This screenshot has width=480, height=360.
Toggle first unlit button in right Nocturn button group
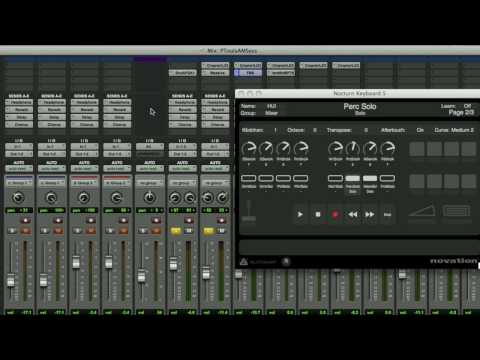(335, 178)
